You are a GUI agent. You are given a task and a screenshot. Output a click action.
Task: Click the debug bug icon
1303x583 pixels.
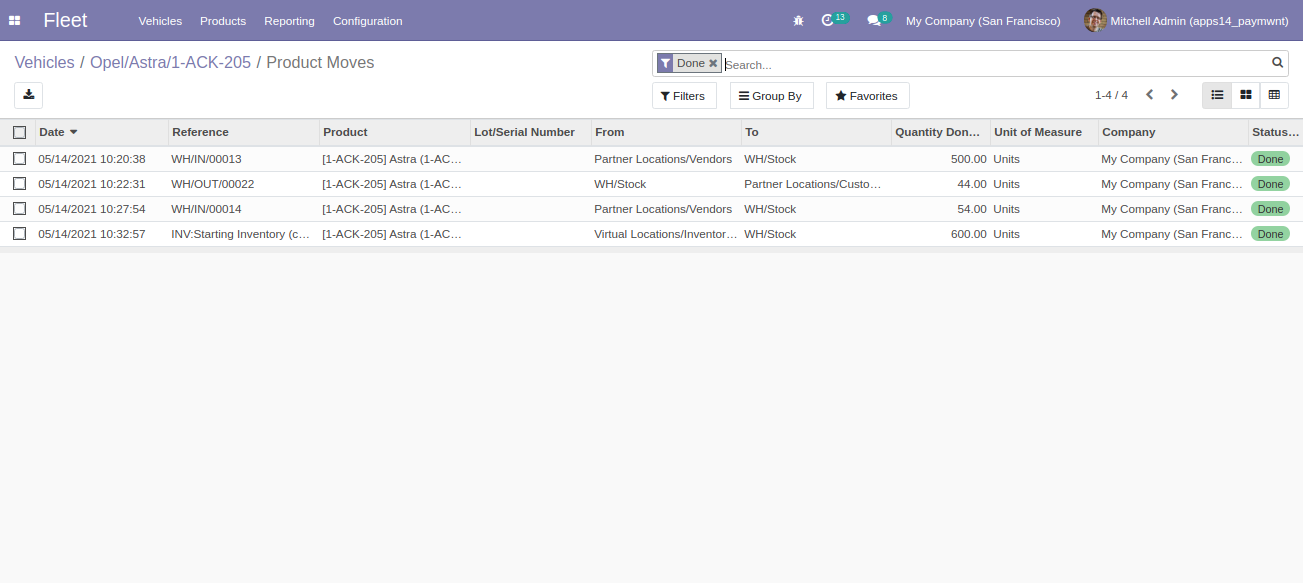(798, 21)
